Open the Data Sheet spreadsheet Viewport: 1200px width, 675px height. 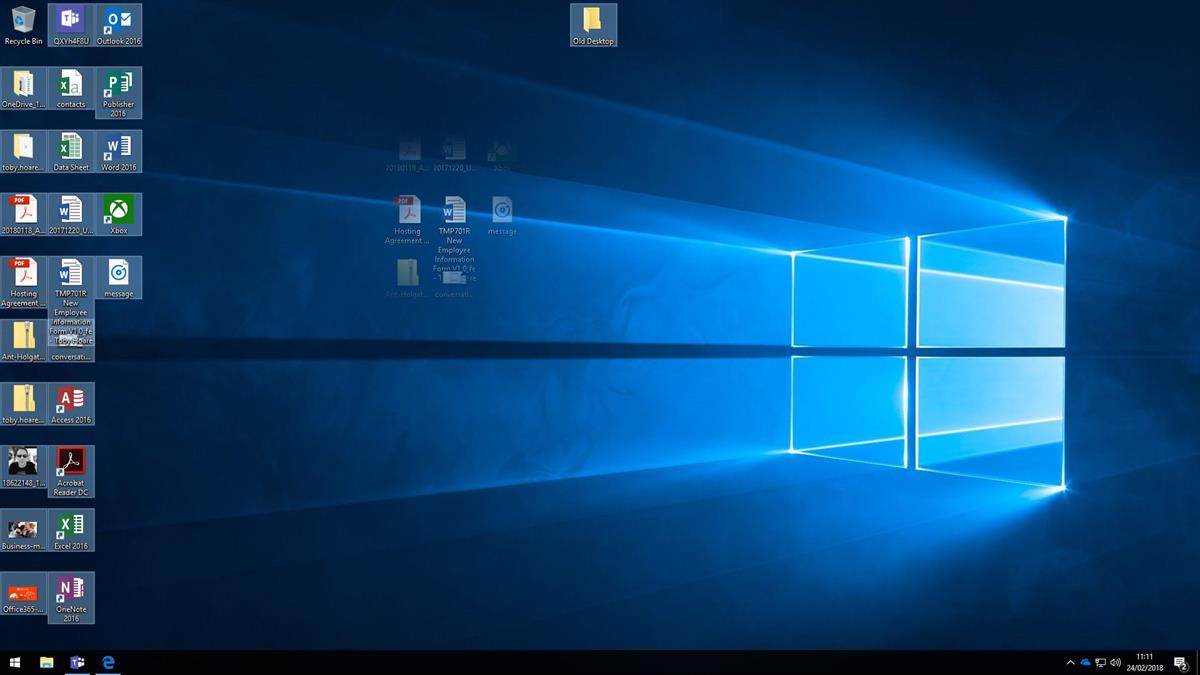click(x=70, y=148)
